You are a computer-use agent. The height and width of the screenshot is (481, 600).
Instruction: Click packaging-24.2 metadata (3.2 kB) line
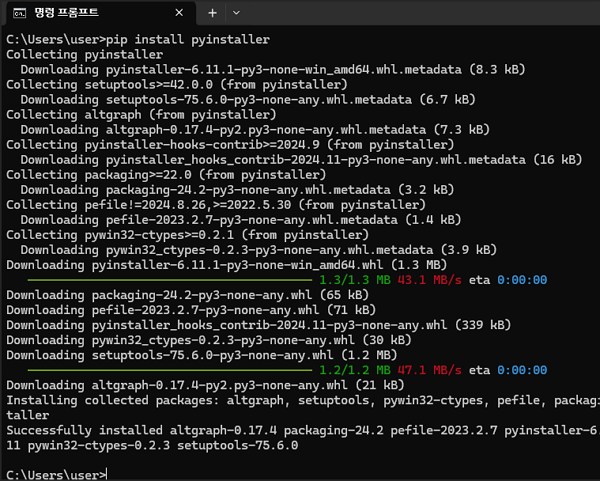237,190
